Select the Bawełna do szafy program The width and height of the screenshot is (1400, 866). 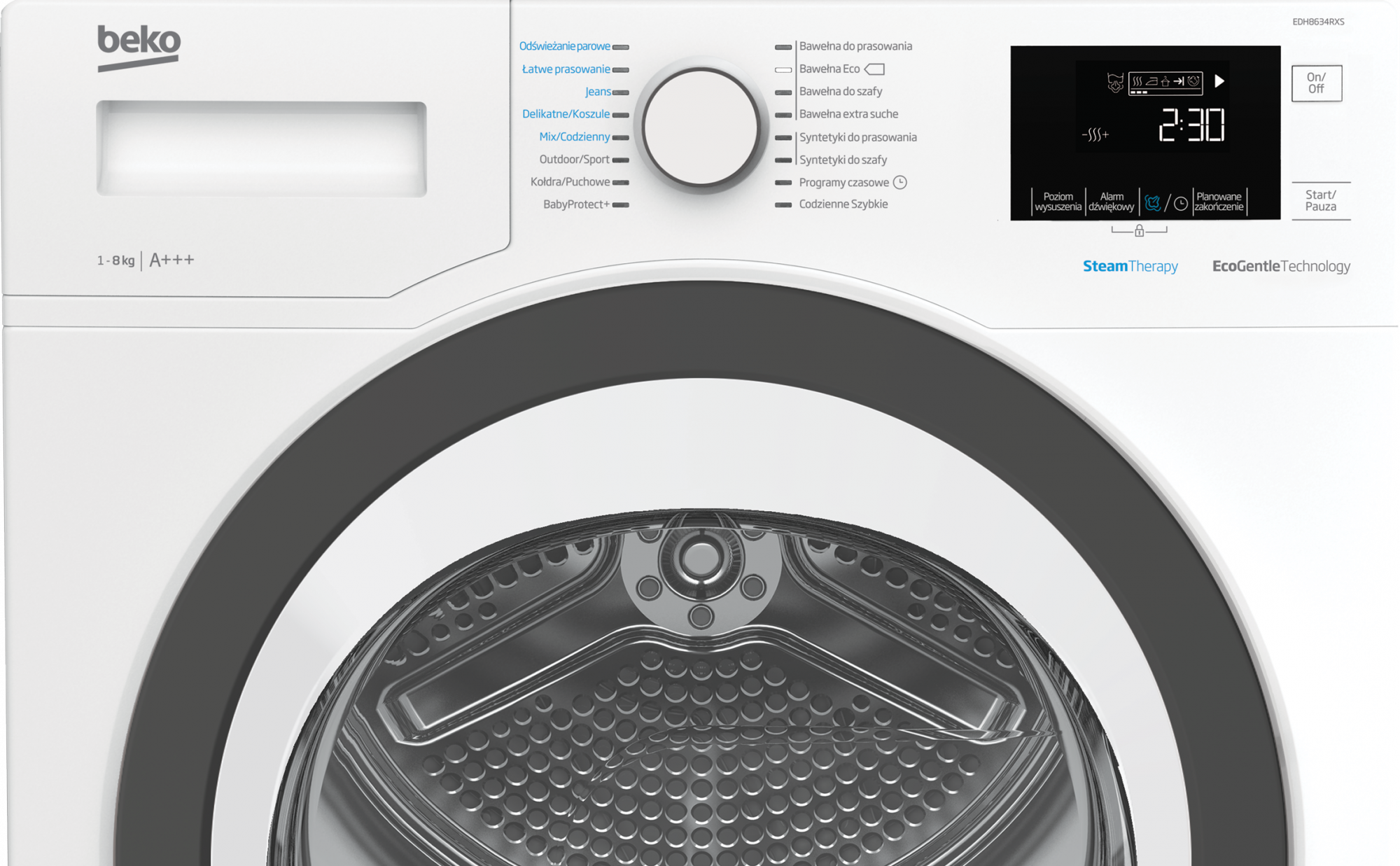point(841,92)
